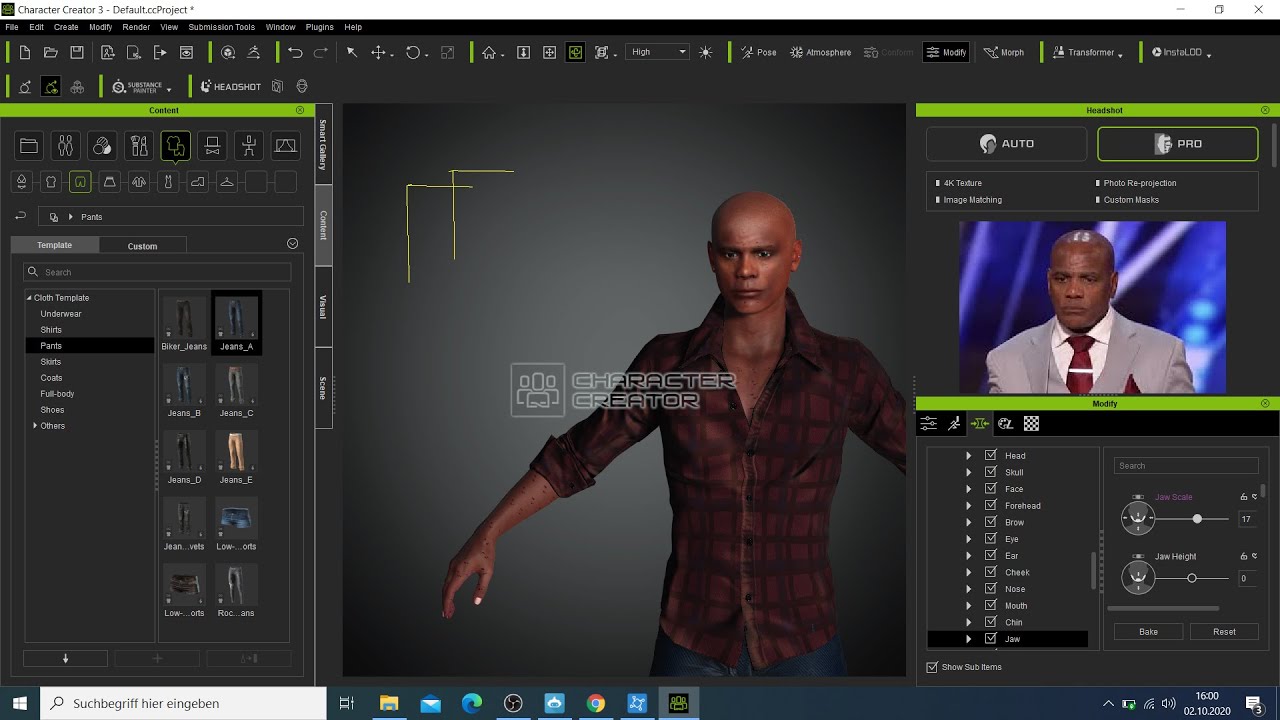
Task: Select the AUTO headshot mode button
Action: [1006, 144]
